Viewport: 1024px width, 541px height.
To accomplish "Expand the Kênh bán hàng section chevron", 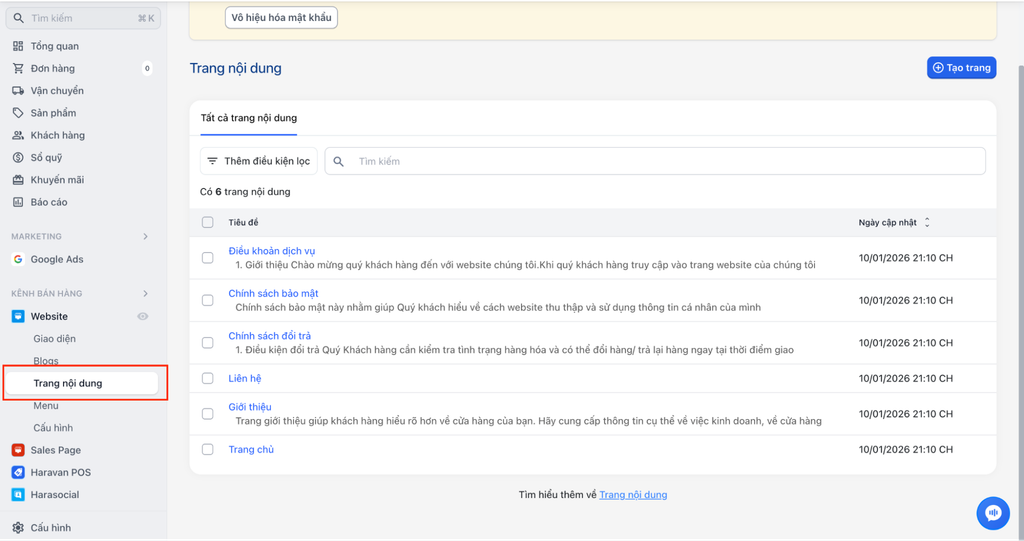I will (x=145, y=294).
